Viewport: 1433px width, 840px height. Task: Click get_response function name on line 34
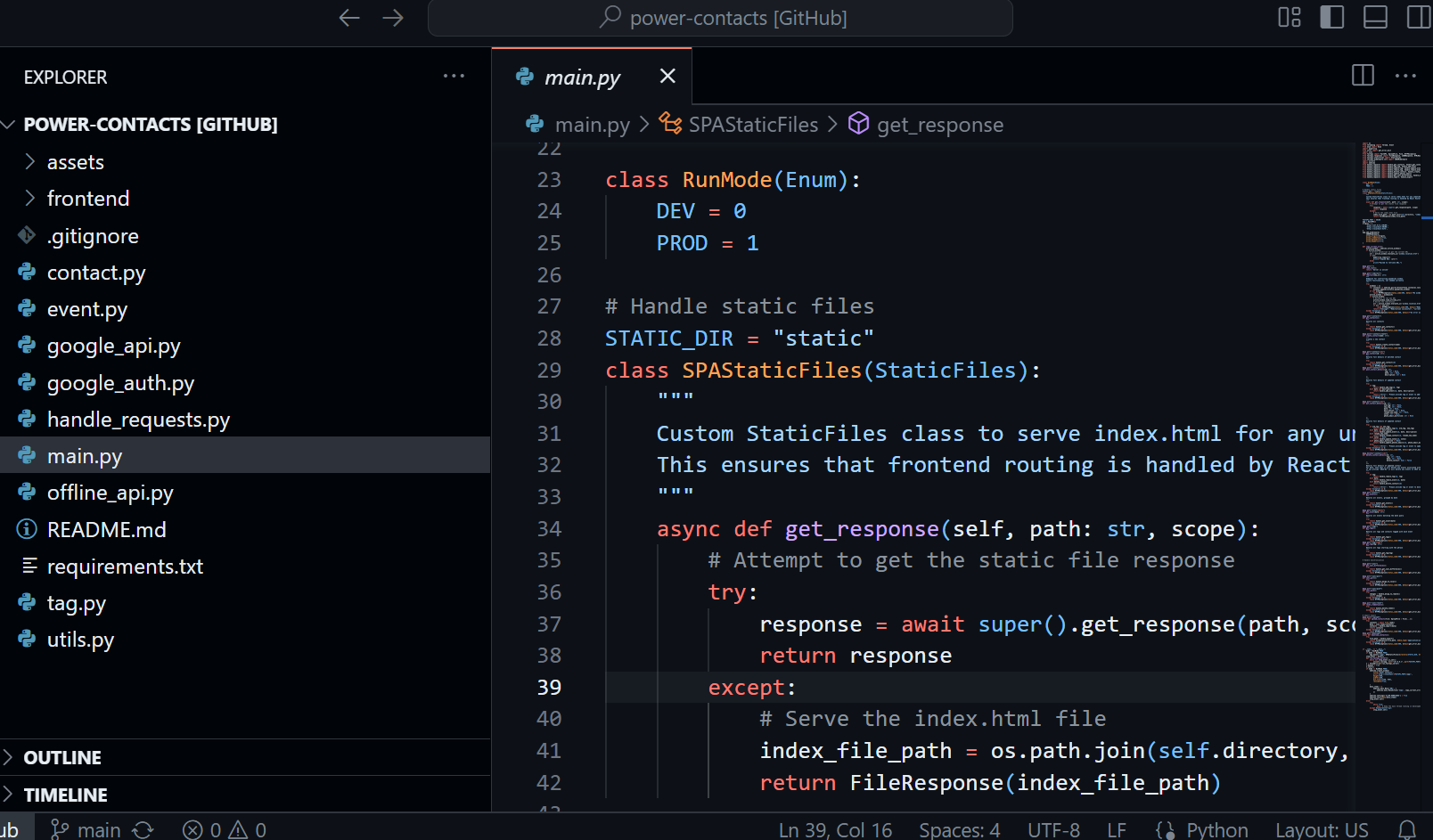click(862, 529)
